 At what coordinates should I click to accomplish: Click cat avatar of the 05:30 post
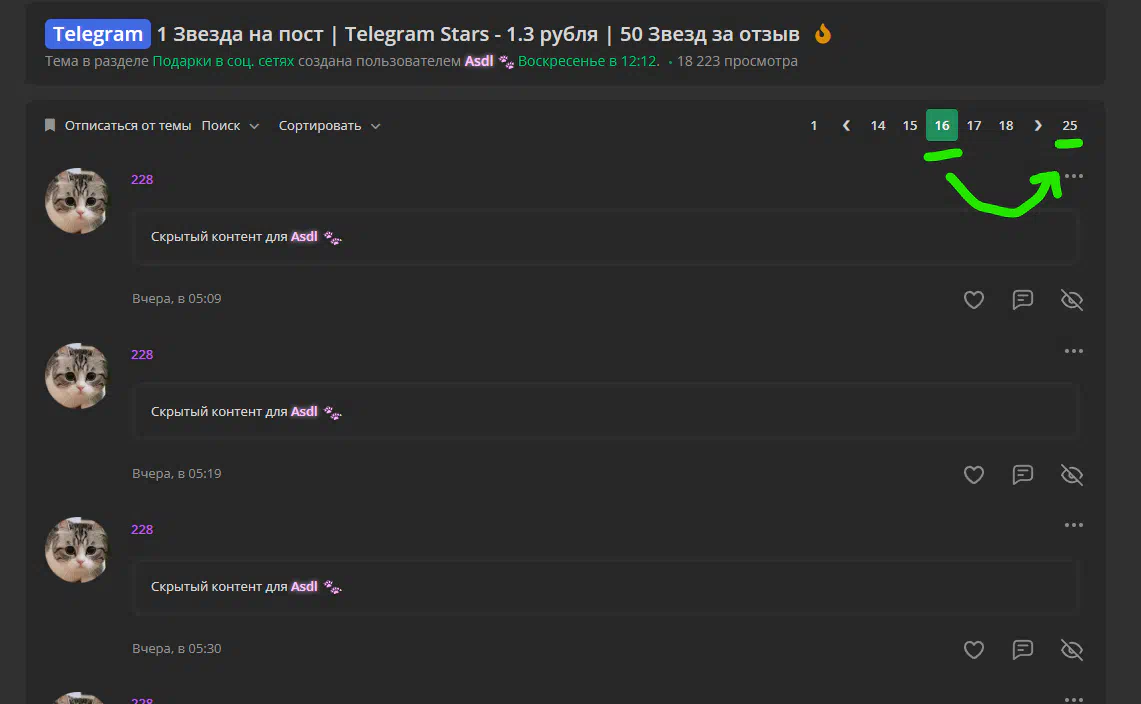pyautogui.click(x=76, y=550)
